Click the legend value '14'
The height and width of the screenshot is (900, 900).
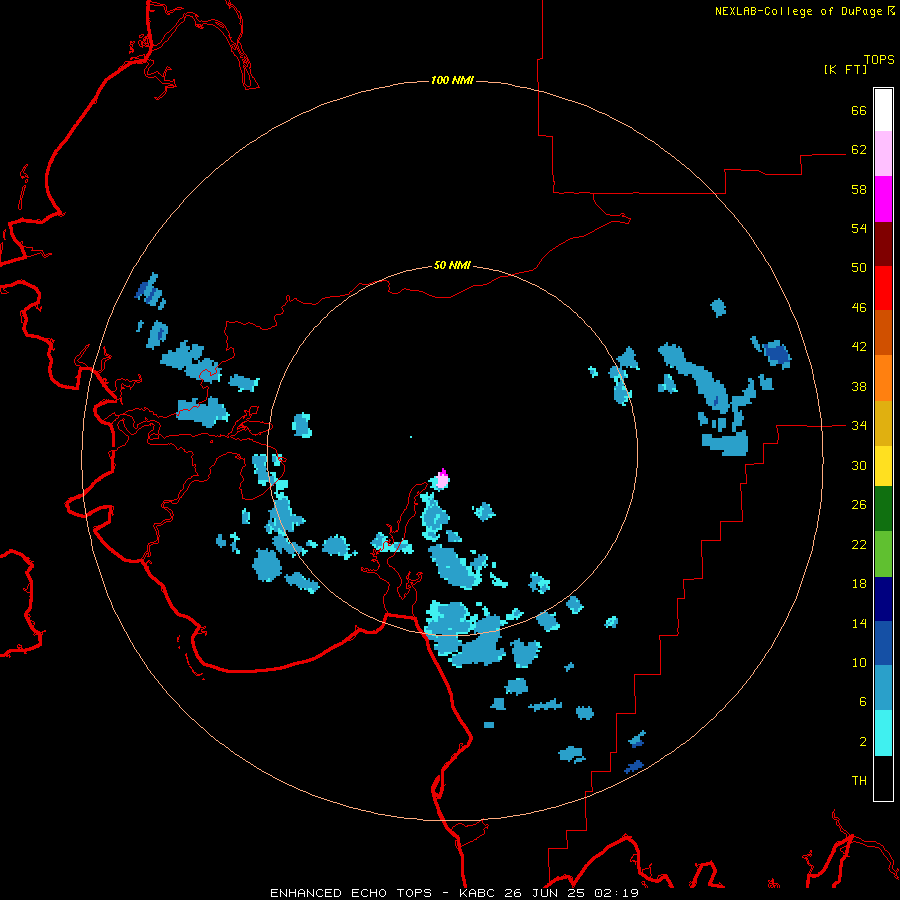pyautogui.click(x=859, y=623)
